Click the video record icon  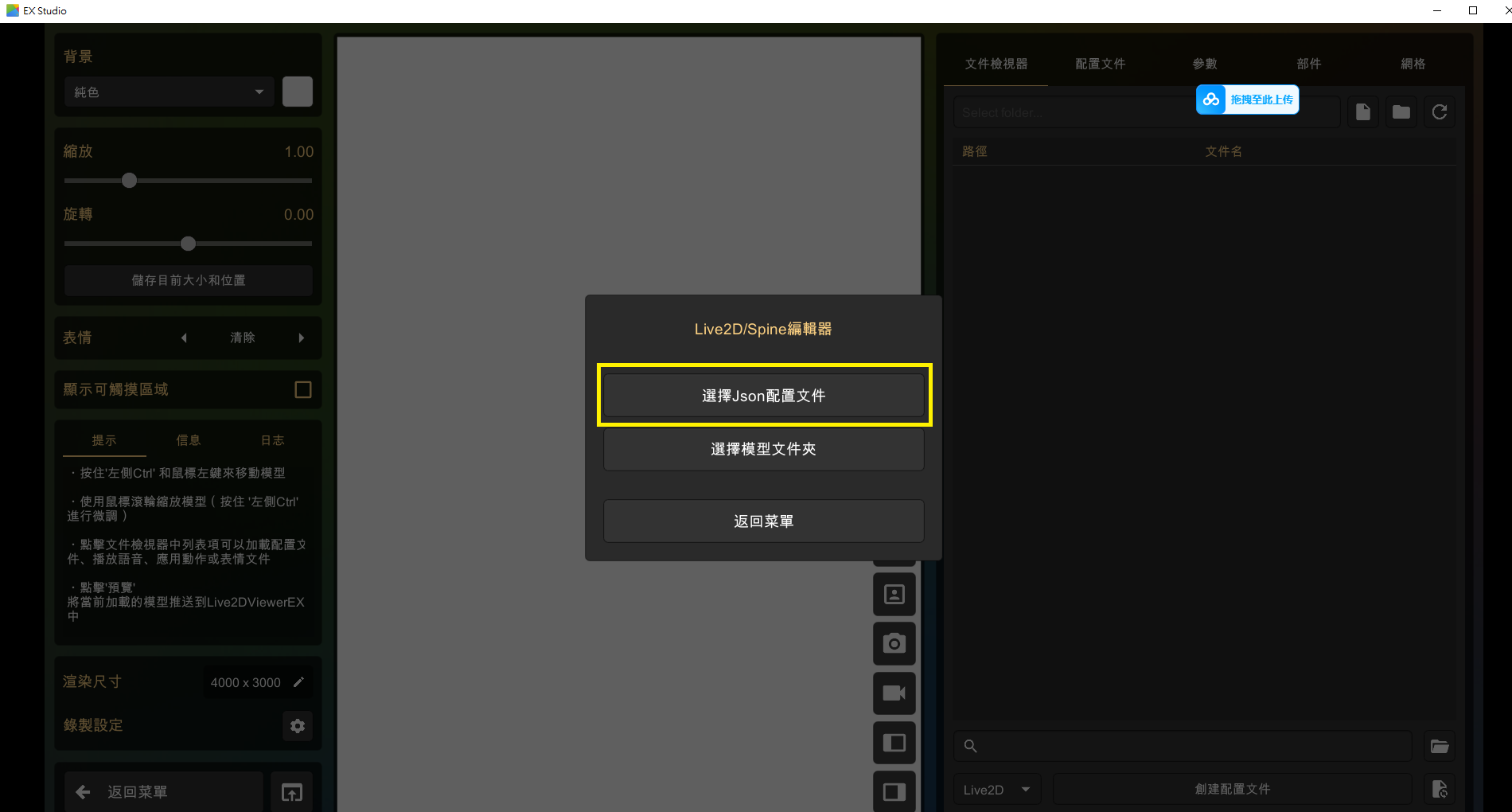(x=894, y=693)
